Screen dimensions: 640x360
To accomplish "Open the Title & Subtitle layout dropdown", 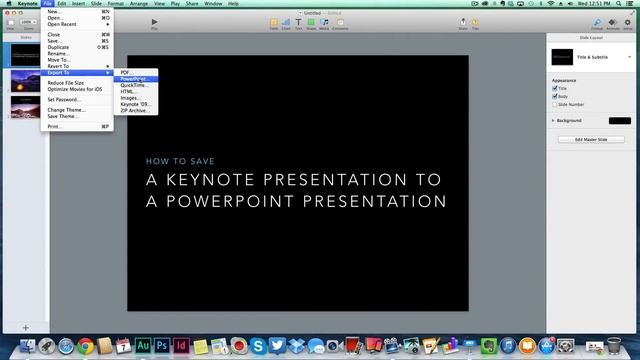I will pos(629,57).
